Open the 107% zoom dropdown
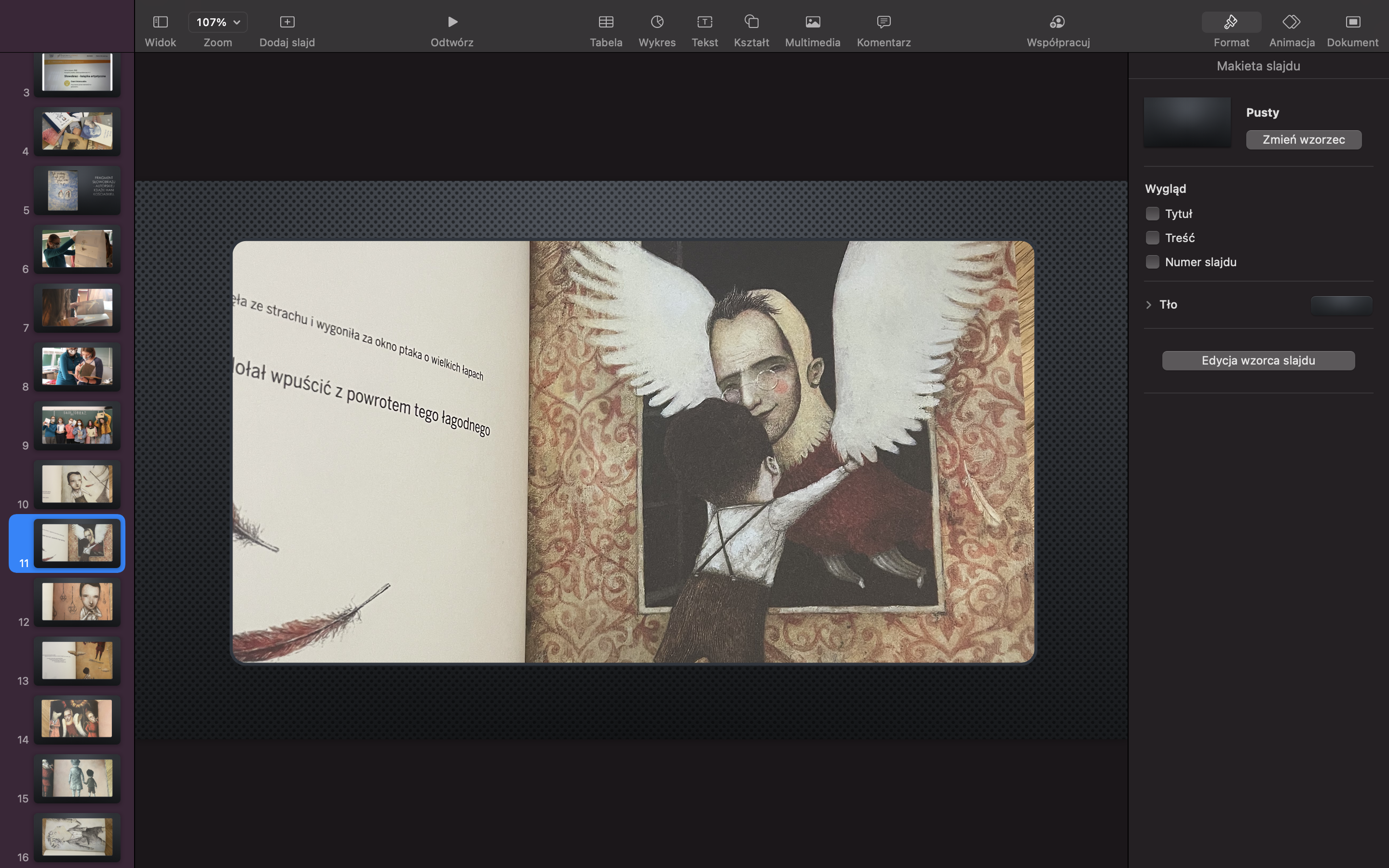Viewport: 1389px width, 868px height. (218, 22)
